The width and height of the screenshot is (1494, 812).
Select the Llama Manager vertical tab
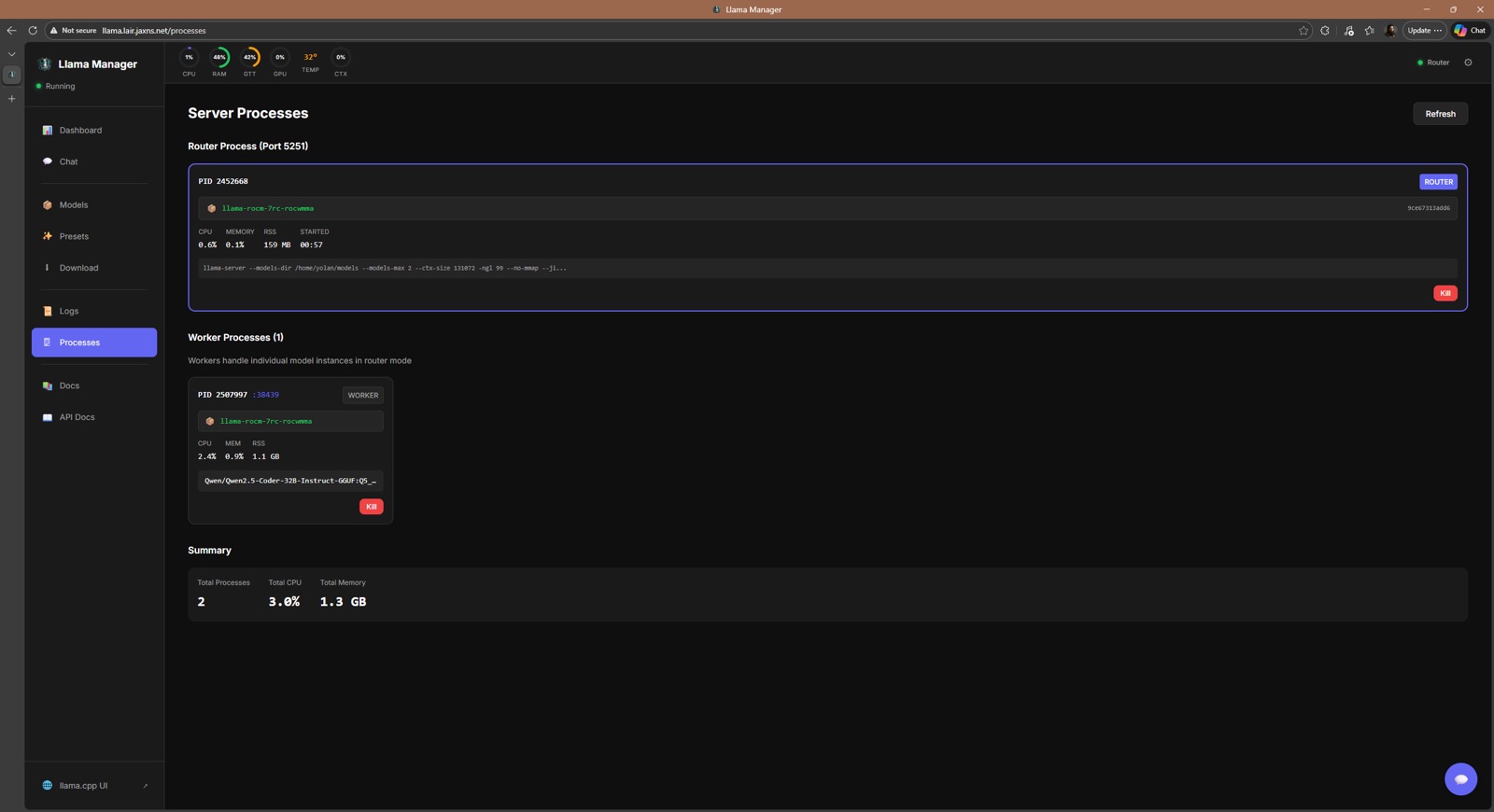point(11,75)
